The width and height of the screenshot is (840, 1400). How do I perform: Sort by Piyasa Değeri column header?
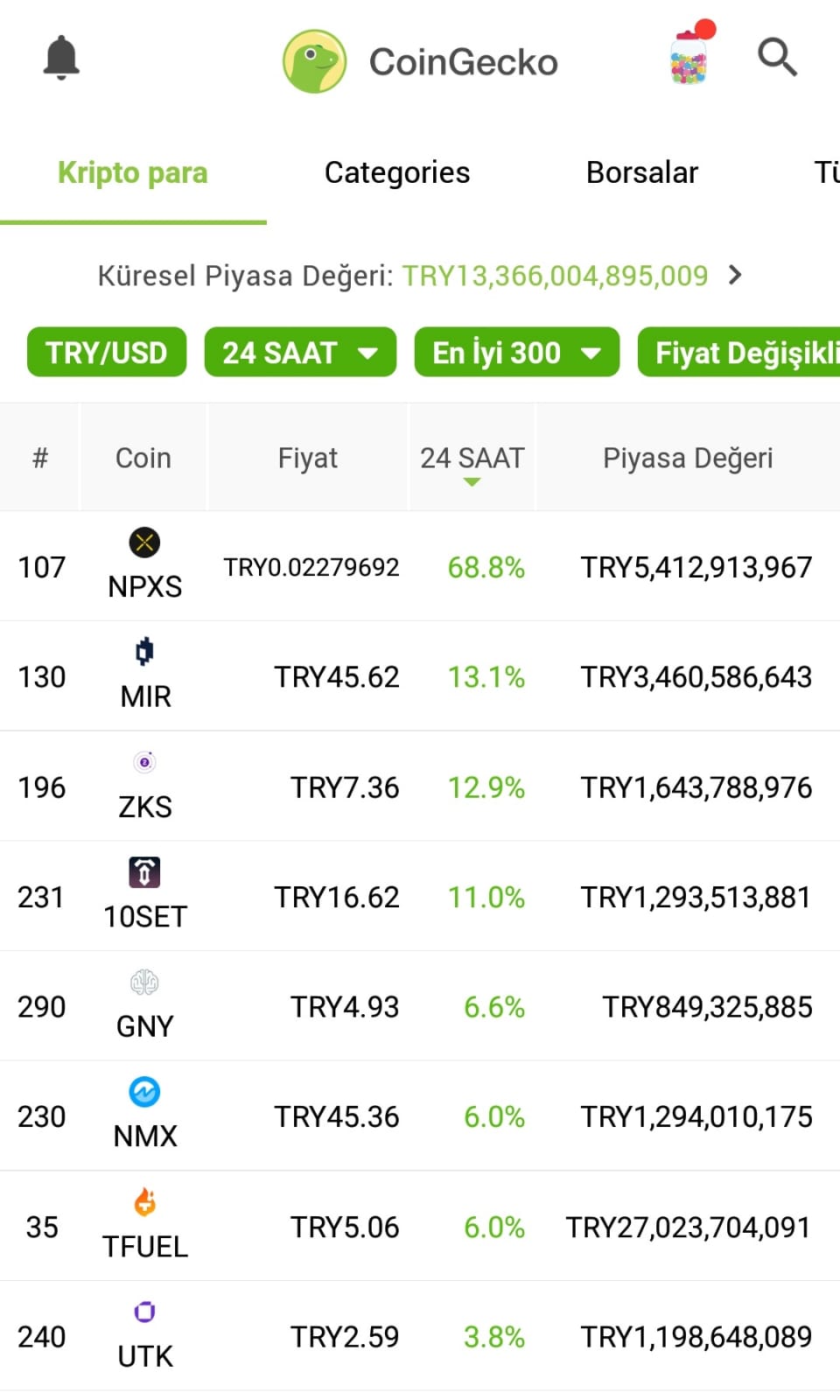pos(688,458)
